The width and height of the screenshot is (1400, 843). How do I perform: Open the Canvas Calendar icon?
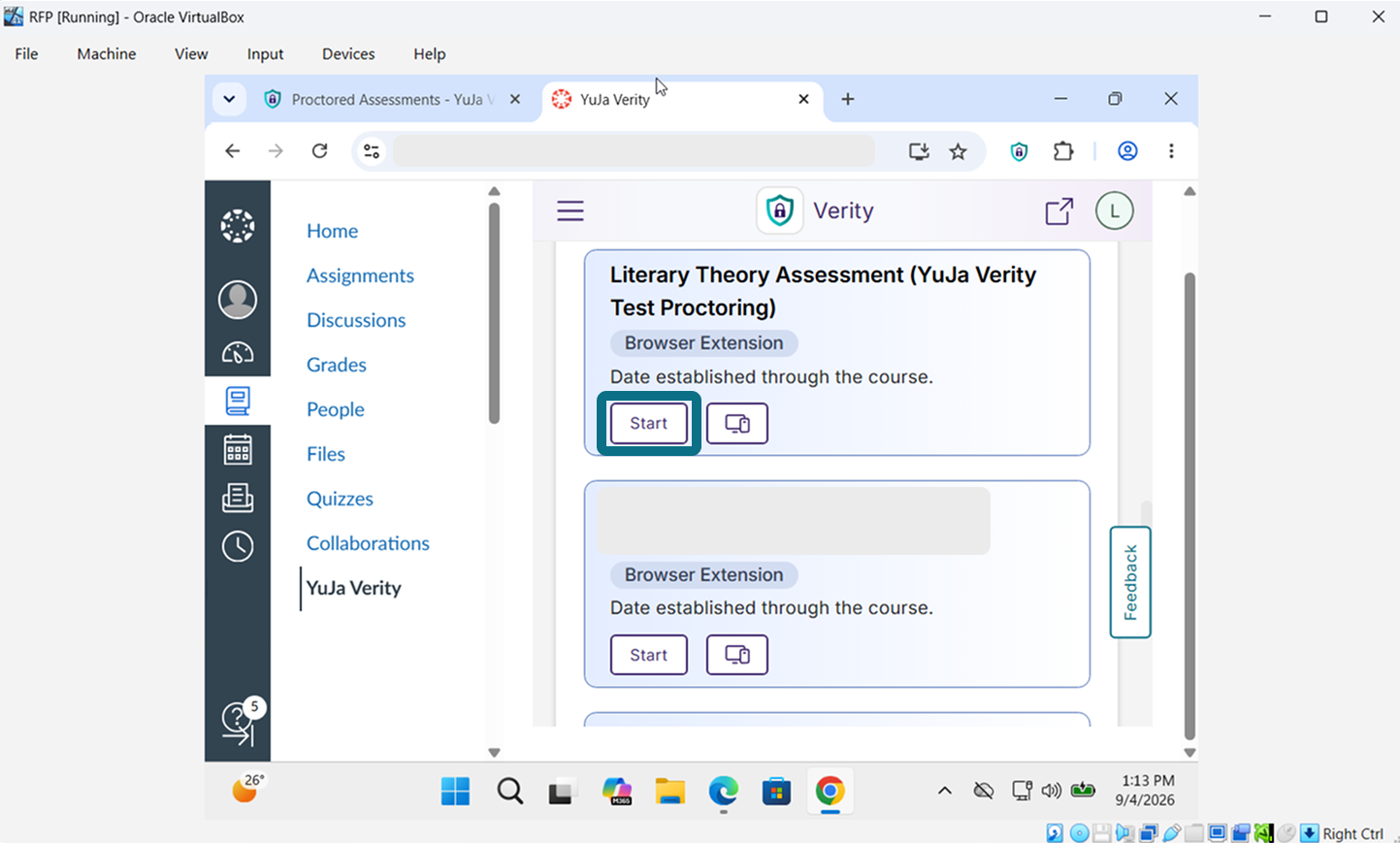pos(238,450)
